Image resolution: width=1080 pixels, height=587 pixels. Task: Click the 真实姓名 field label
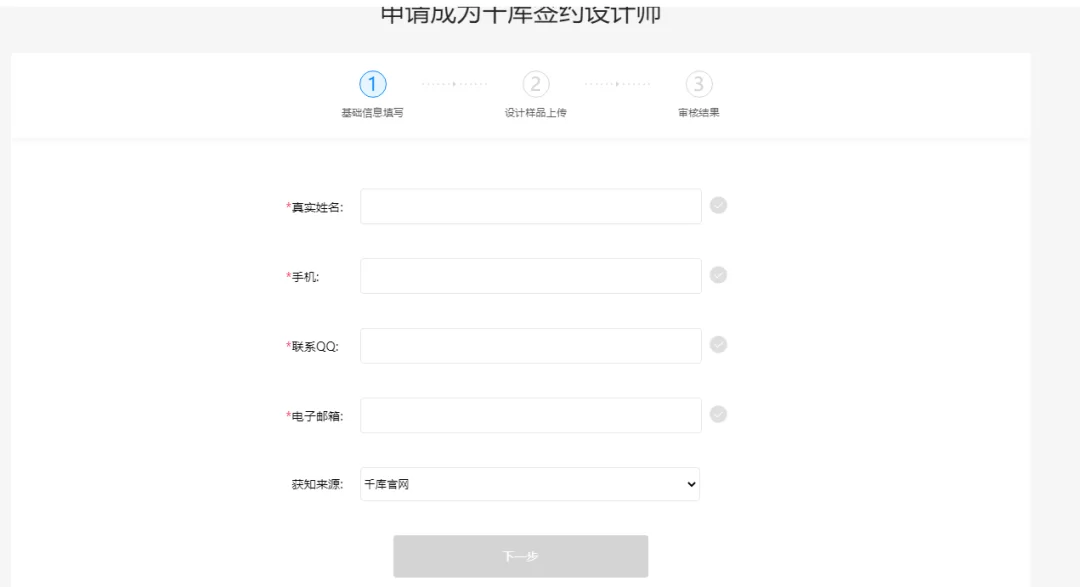coord(317,208)
